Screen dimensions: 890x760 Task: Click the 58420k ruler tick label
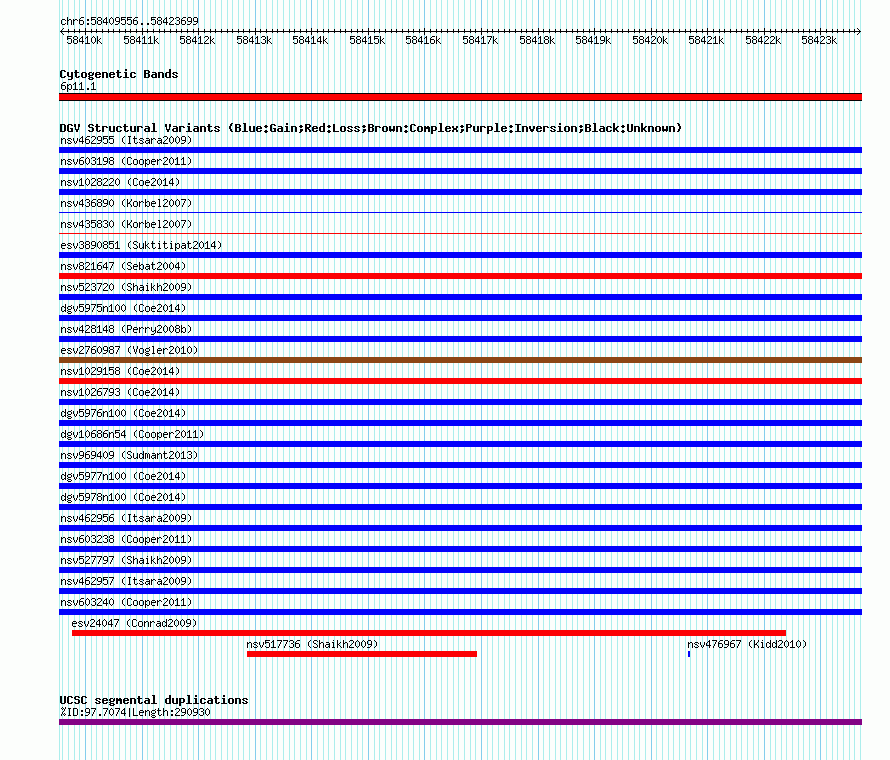tap(650, 40)
